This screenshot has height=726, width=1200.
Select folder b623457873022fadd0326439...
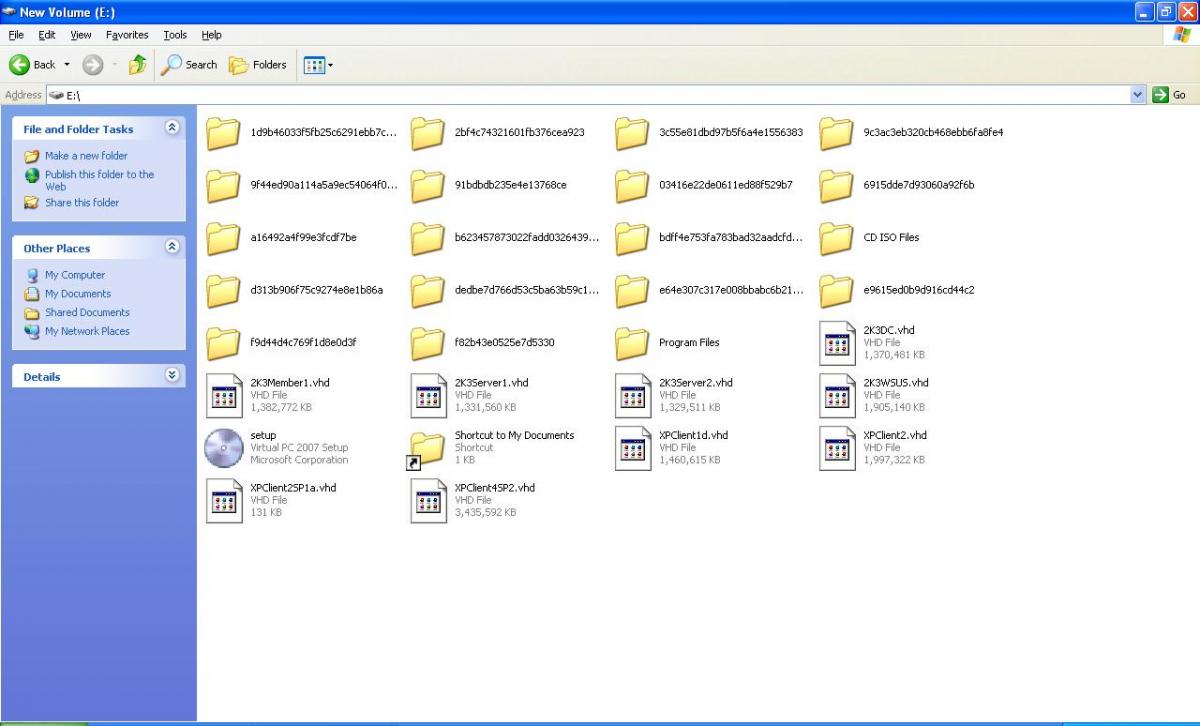[x=427, y=239]
